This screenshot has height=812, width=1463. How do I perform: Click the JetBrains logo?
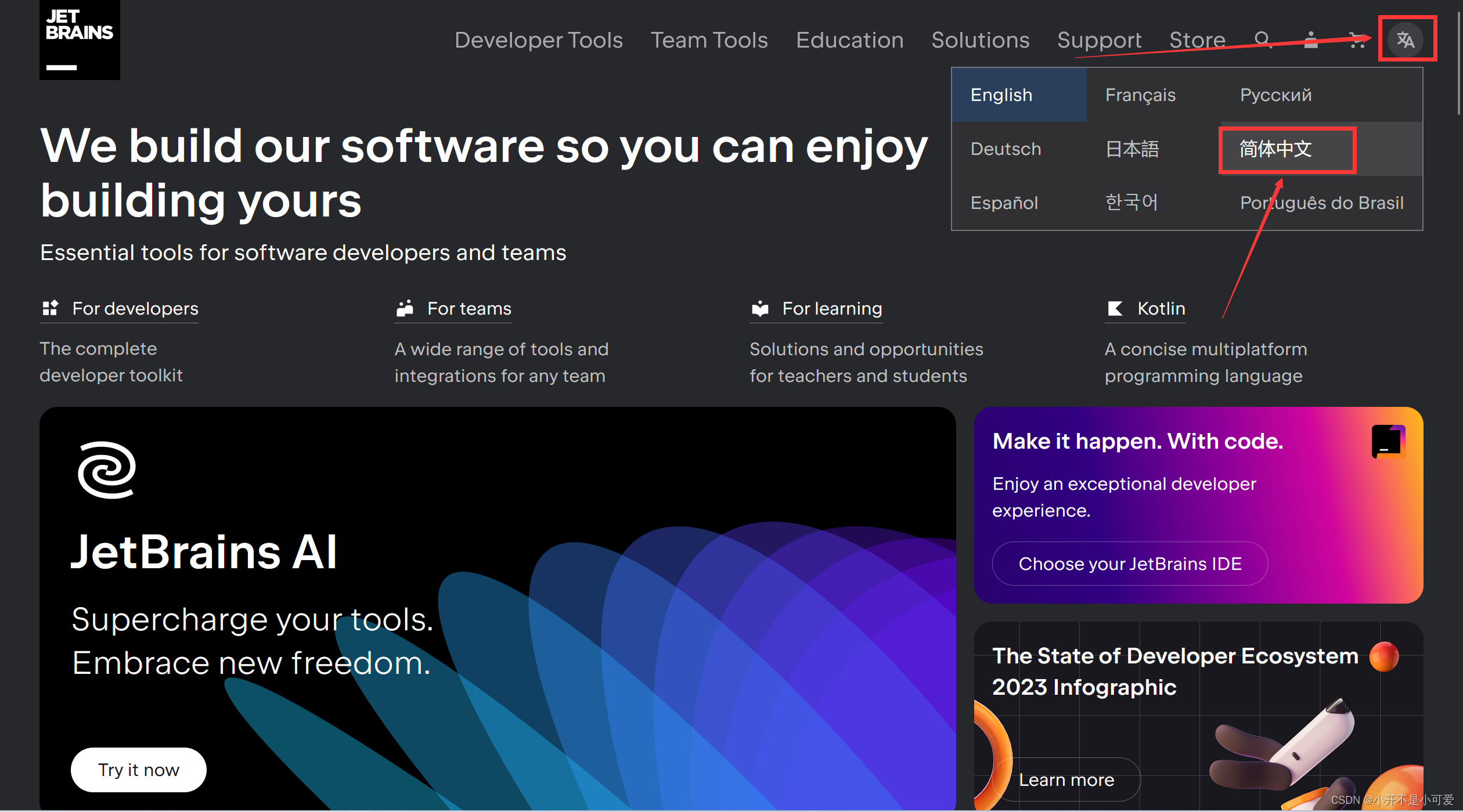(80, 40)
